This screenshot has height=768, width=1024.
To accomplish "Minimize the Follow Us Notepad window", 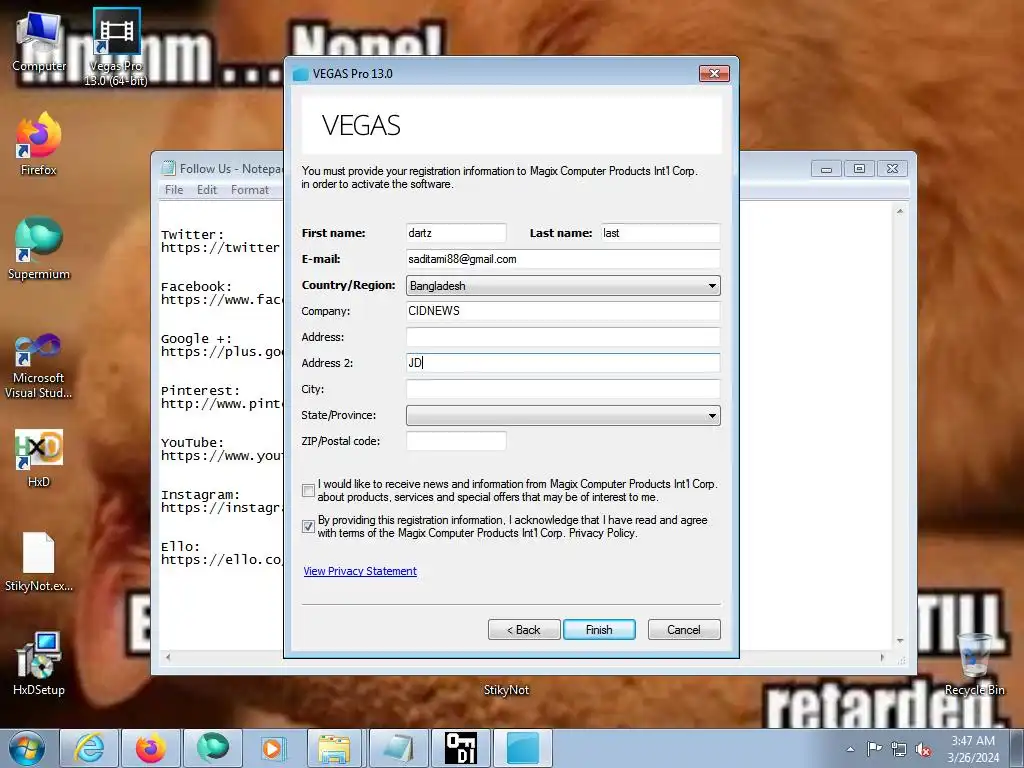I will pyautogui.click(x=826, y=168).
